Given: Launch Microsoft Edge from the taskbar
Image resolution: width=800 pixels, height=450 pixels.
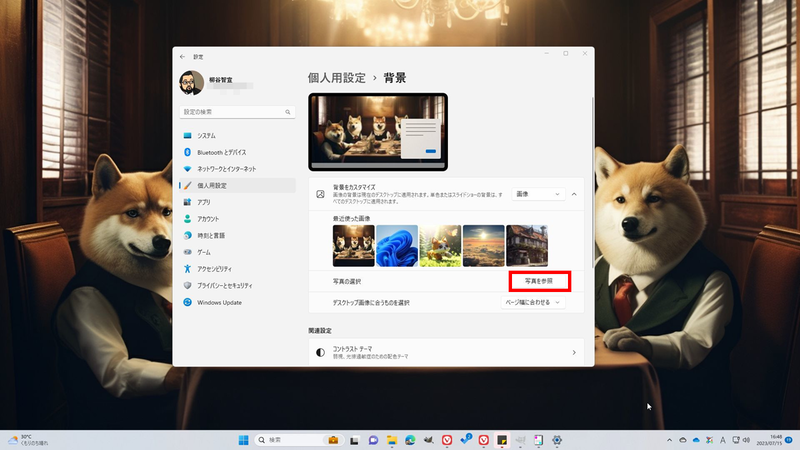Looking at the screenshot, I should tap(410, 440).
